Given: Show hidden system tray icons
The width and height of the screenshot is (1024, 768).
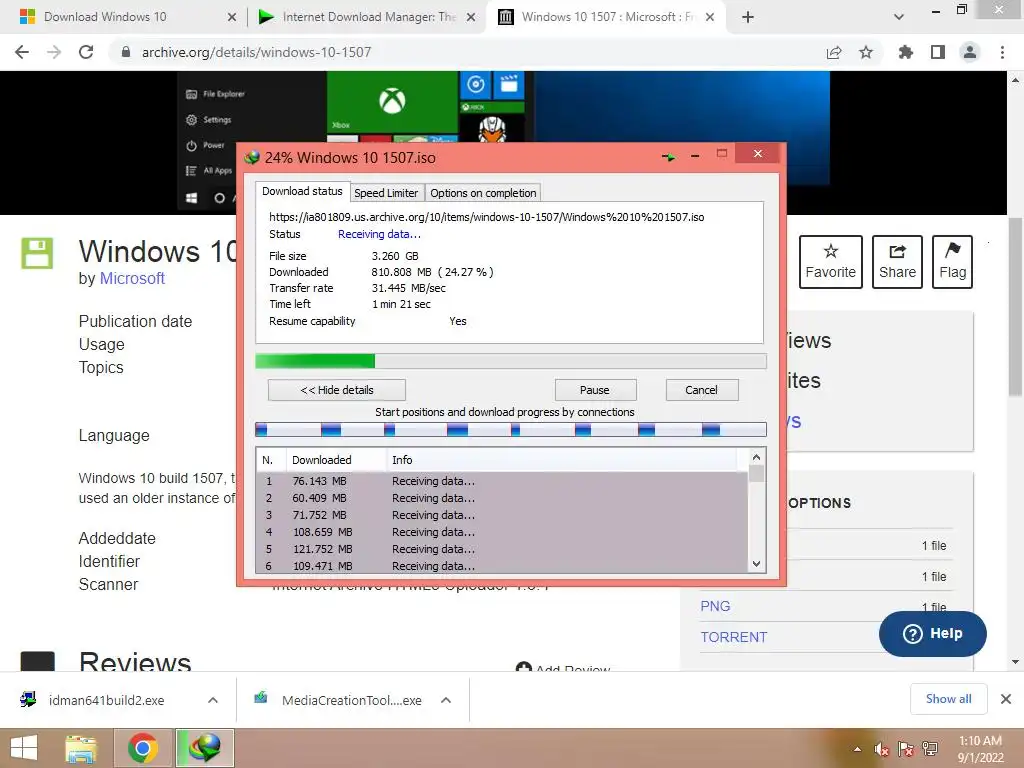Looking at the screenshot, I should [x=857, y=750].
